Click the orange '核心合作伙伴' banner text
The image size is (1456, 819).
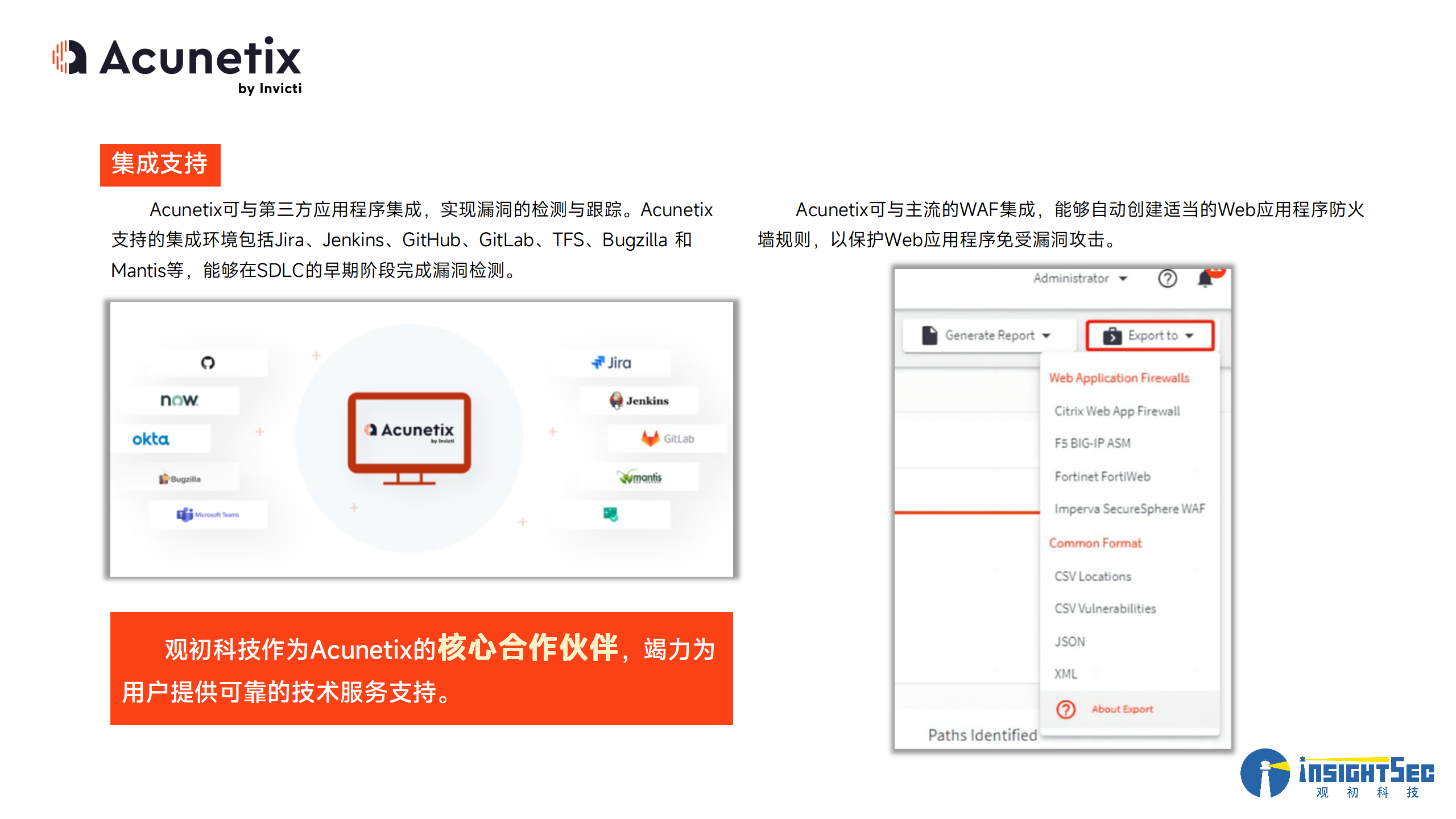527,647
